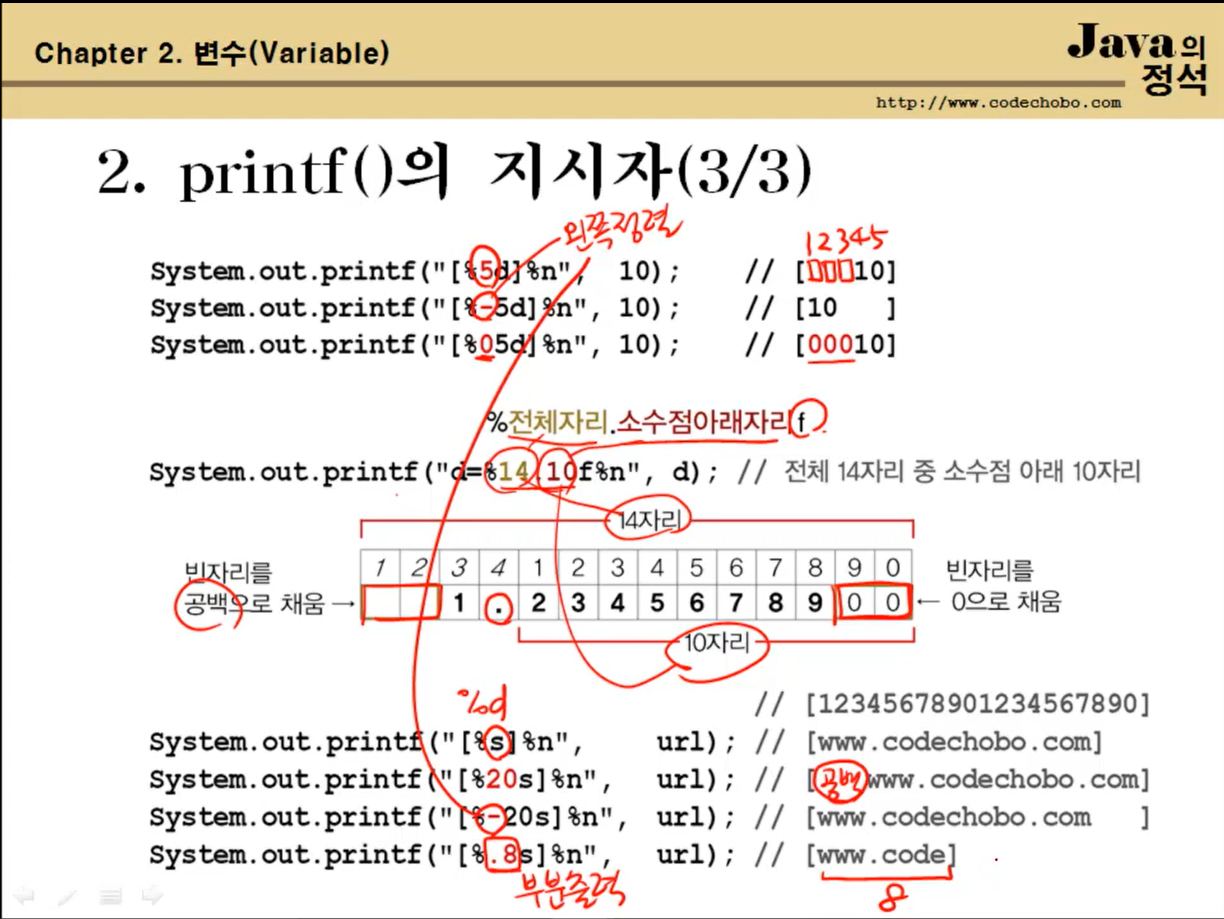Open the pen pointer options icon
The height and width of the screenshot is (919, 1224).
[67, 896]
